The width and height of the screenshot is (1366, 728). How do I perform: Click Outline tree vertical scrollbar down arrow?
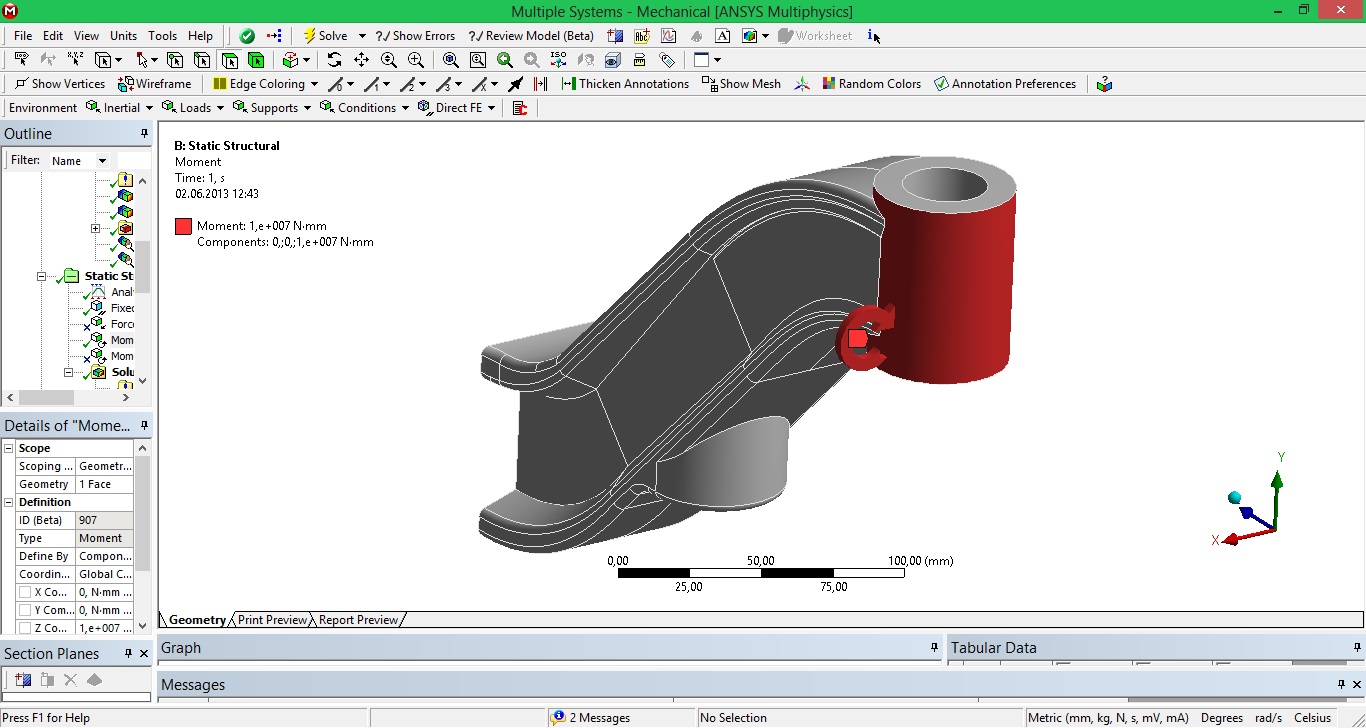142,380
